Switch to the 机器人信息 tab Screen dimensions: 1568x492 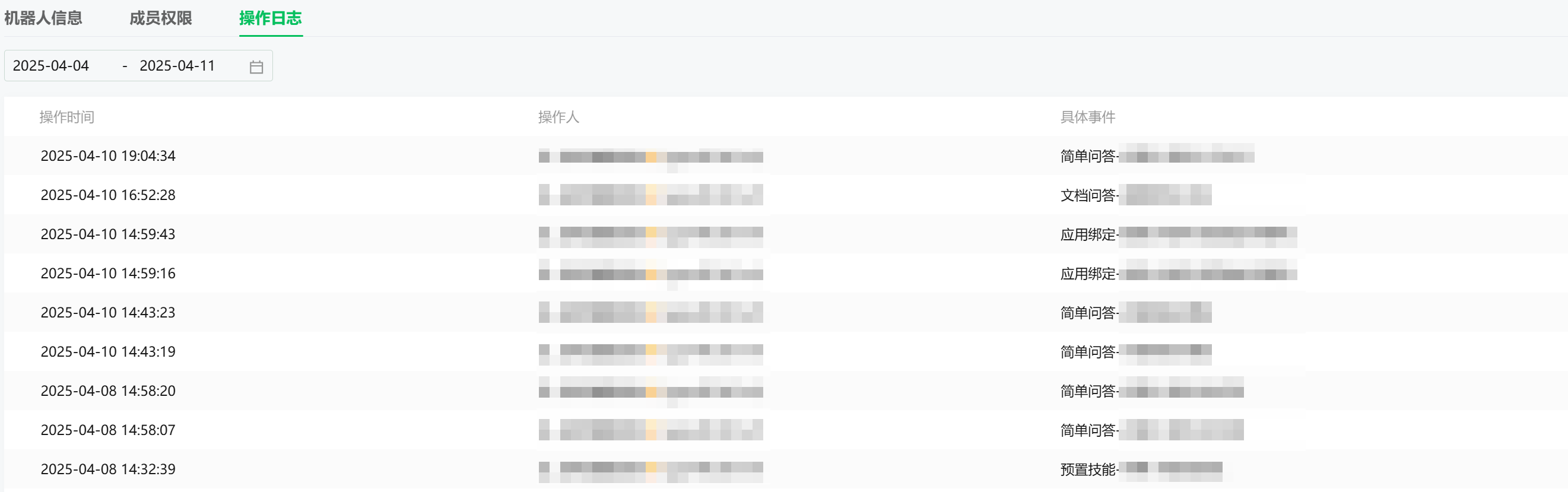pos(43,18)
